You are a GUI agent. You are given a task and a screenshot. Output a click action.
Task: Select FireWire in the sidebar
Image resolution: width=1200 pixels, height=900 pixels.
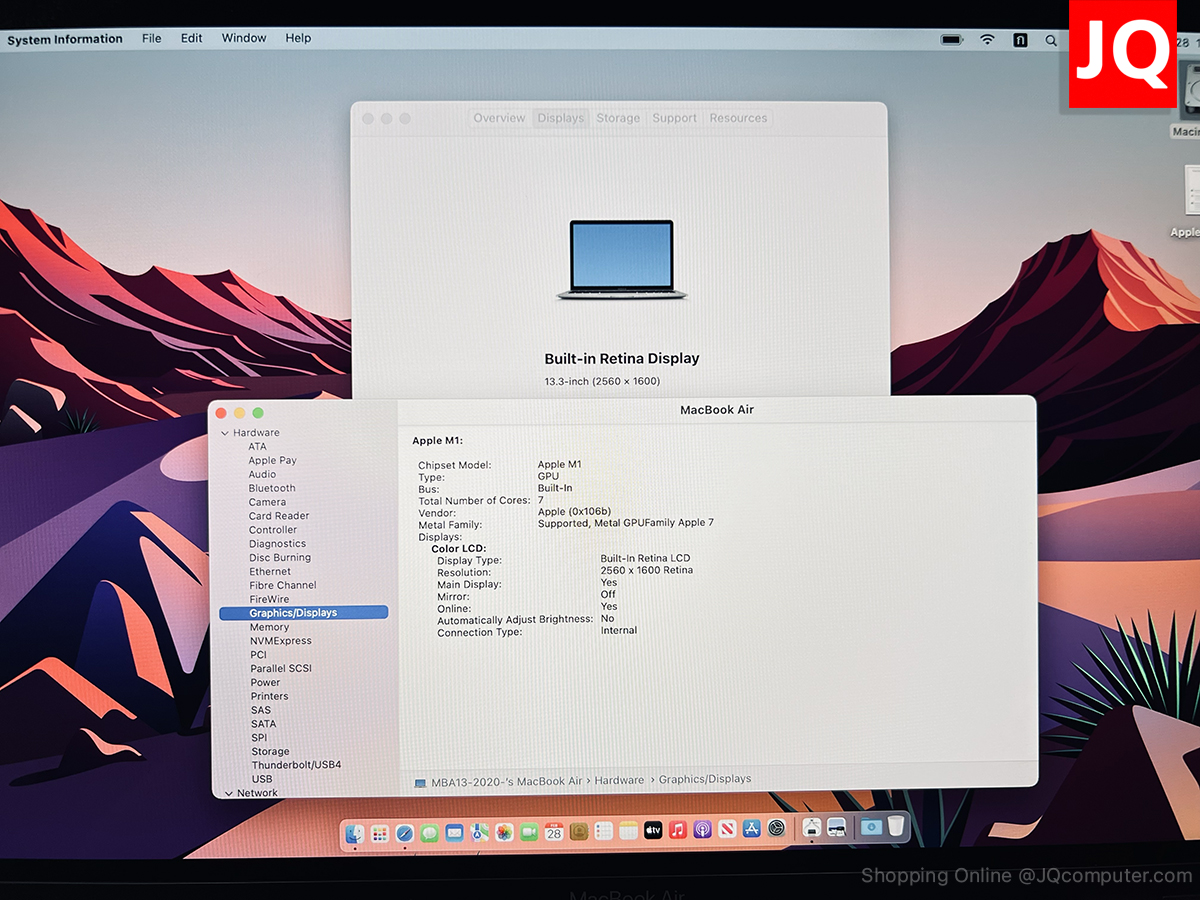269,599
